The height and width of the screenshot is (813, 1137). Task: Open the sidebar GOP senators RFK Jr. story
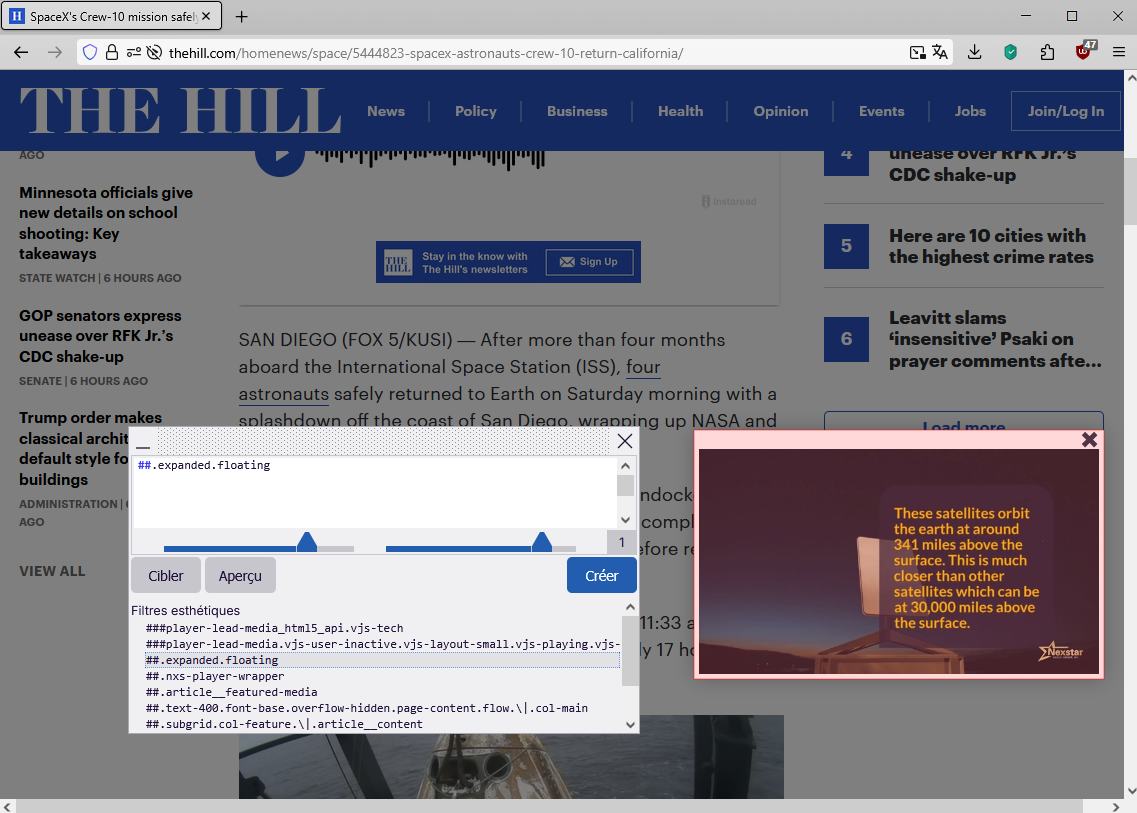(100, 336)
